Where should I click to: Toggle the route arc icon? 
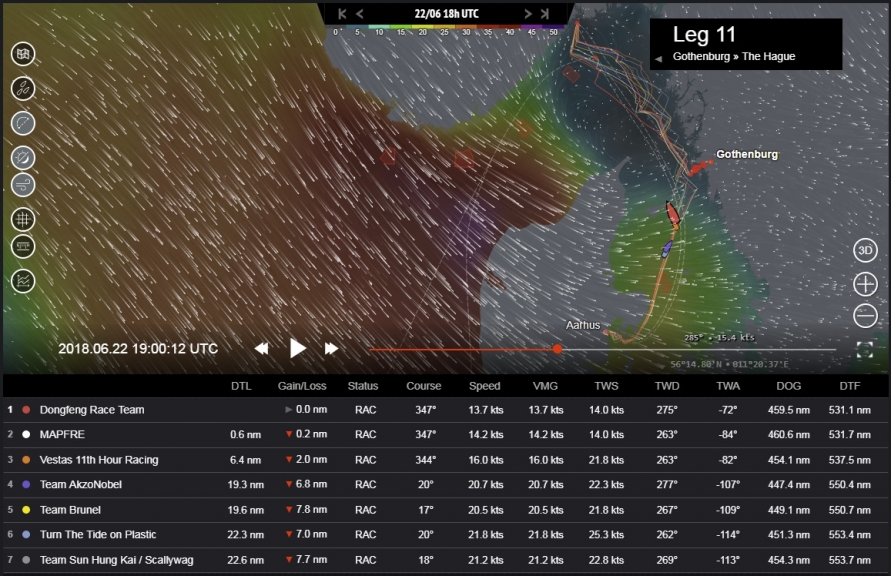23,123
